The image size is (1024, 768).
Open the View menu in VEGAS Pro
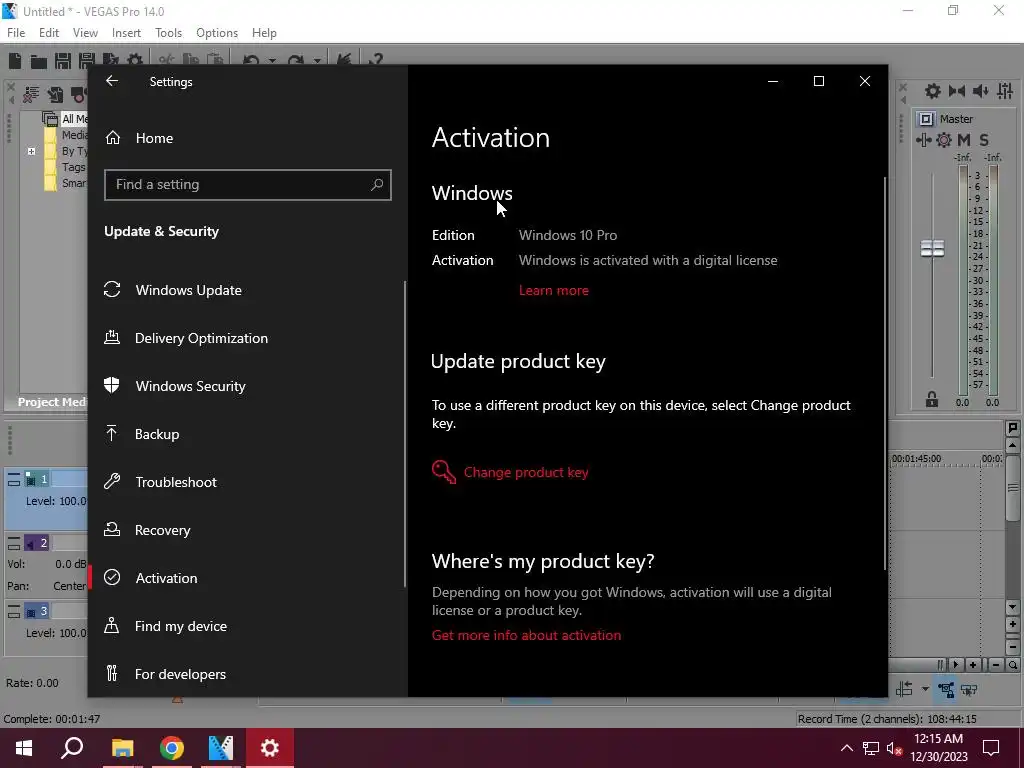point(85,33)
